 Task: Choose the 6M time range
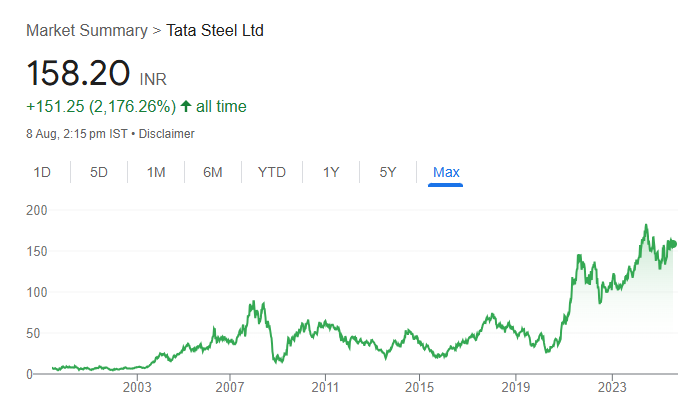click(x=213, y=172)
